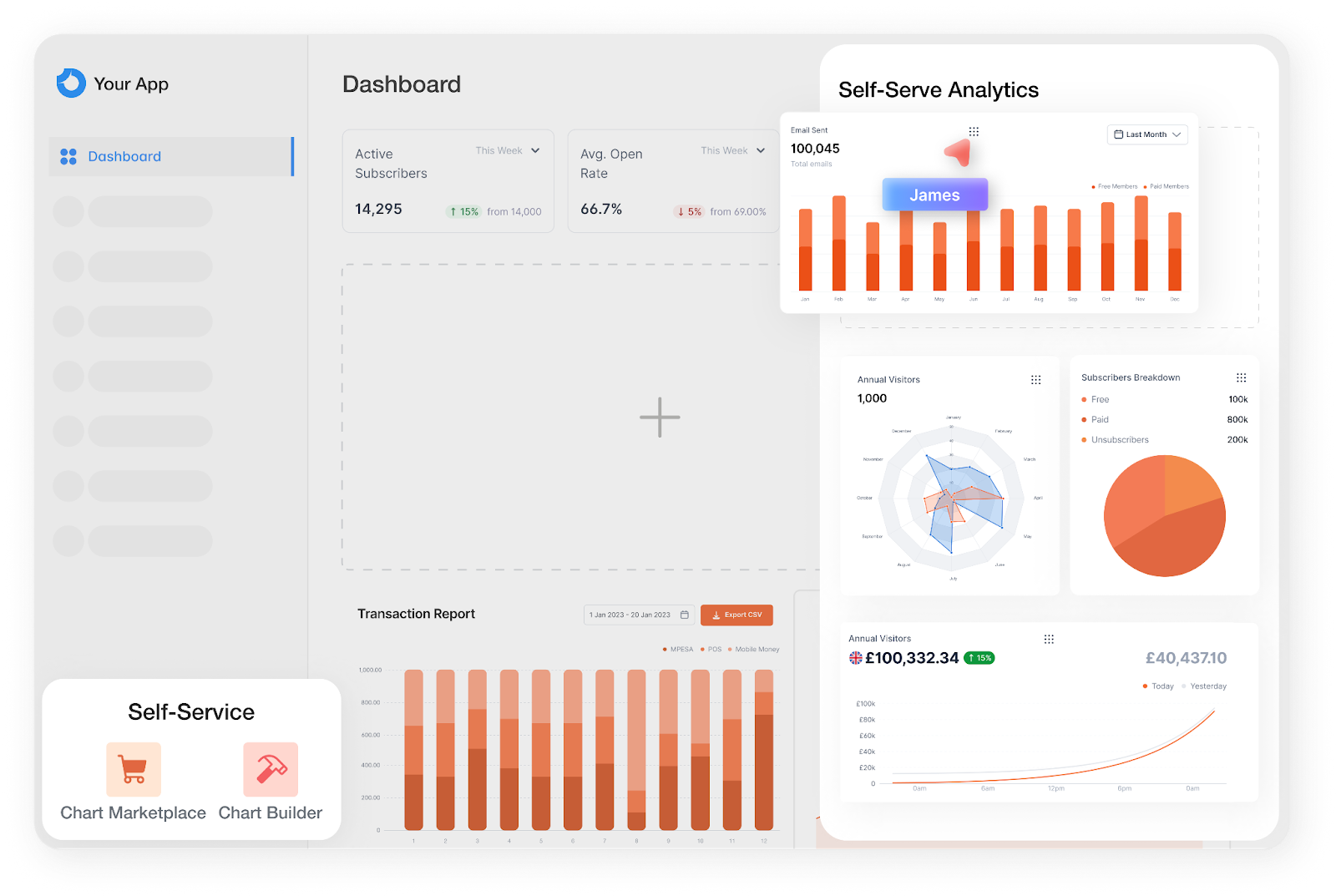
Task: Click the Self-Serve Analytics heading
Action: (939, 90)
